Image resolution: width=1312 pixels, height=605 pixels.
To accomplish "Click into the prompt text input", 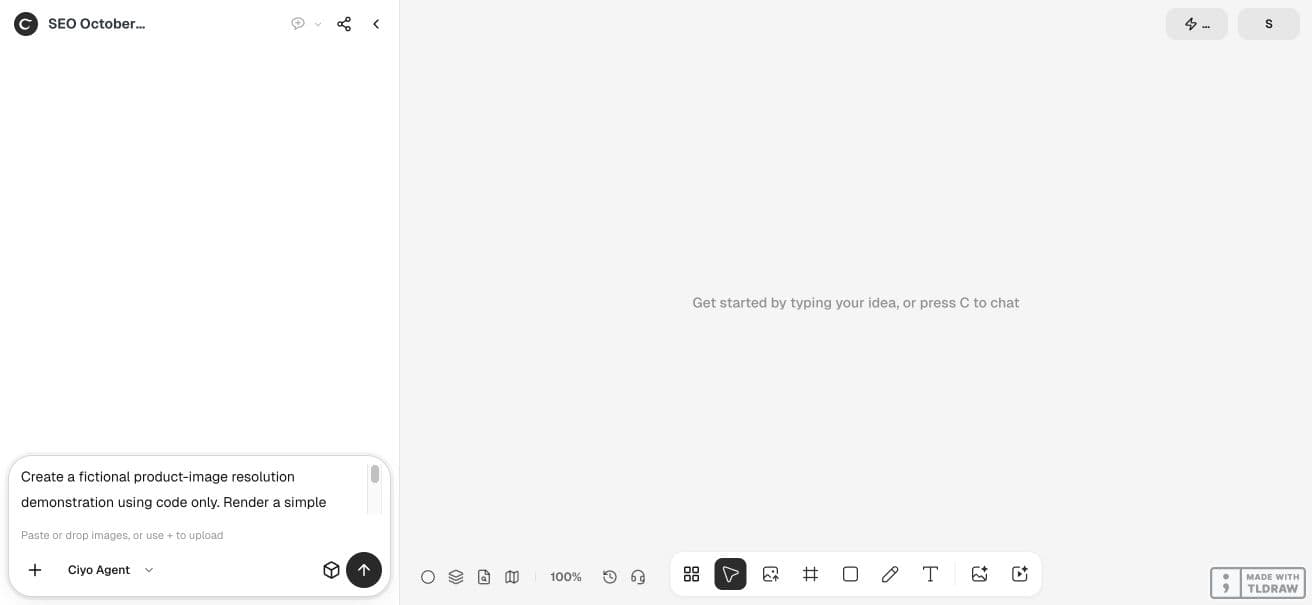I will [x=190, y=489].
